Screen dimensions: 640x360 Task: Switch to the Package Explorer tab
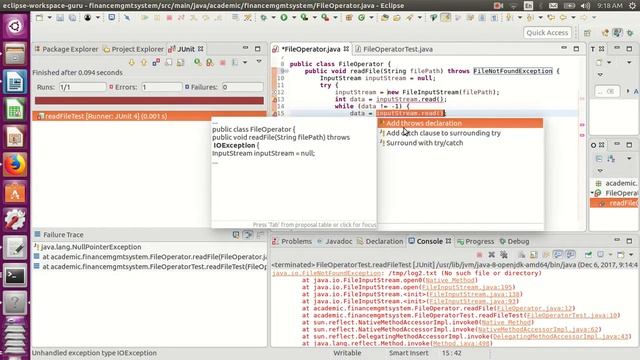[x=66, y=49]
